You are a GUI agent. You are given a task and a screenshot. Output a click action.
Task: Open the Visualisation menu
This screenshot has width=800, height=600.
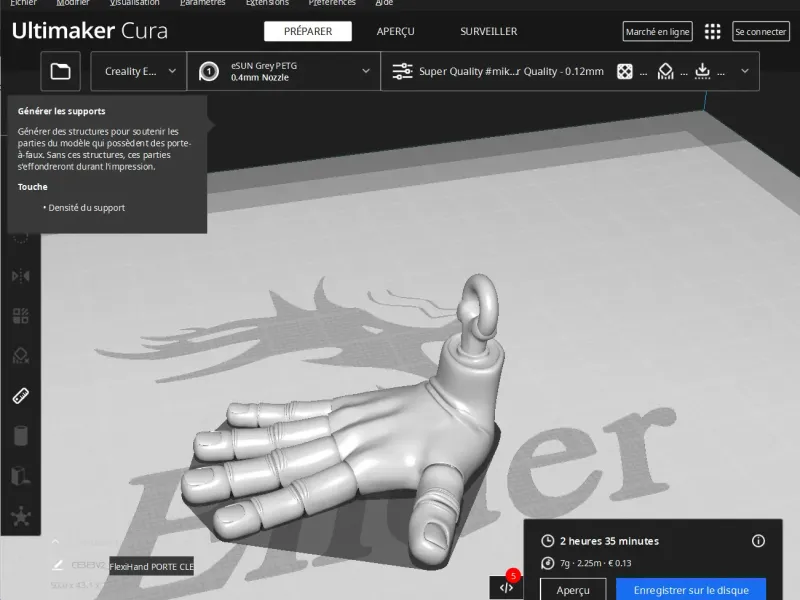(x=134, y=3)
